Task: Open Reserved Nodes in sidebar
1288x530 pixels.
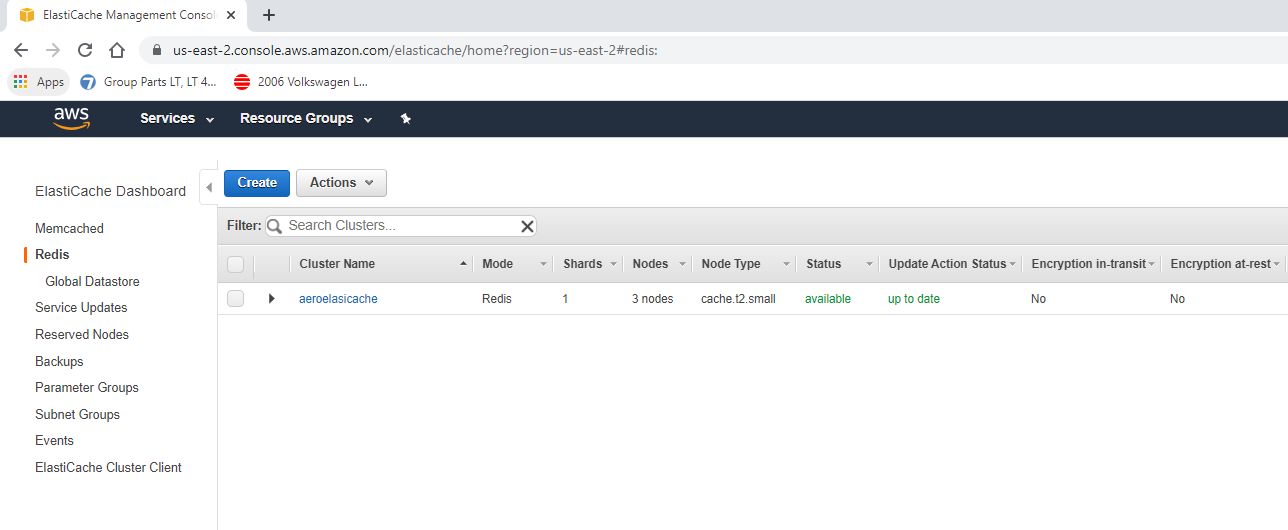Action: coord(82,334)
